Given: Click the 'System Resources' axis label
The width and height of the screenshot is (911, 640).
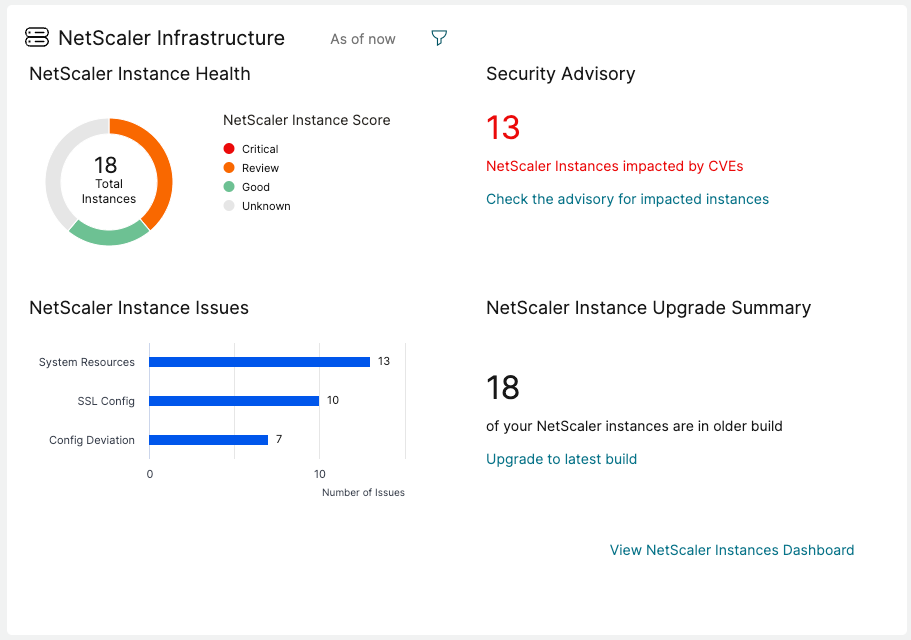Looking at the screenshot, I should point(87,362).
